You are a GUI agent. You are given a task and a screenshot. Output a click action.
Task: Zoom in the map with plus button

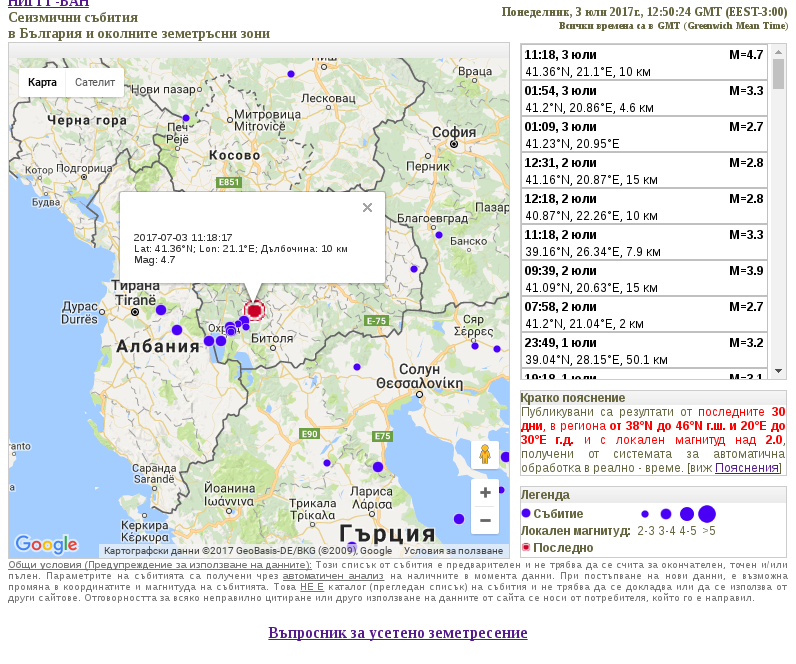pyautogui.click(x=485, y=492)
